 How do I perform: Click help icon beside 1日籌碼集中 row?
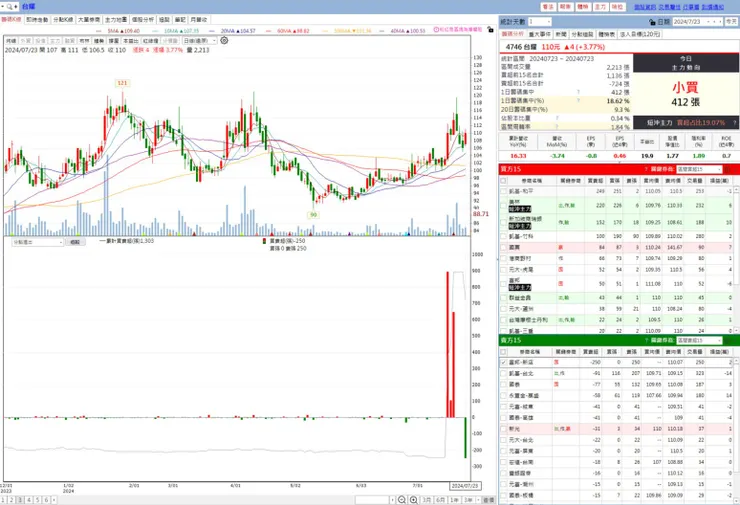(x=578, y=92)
